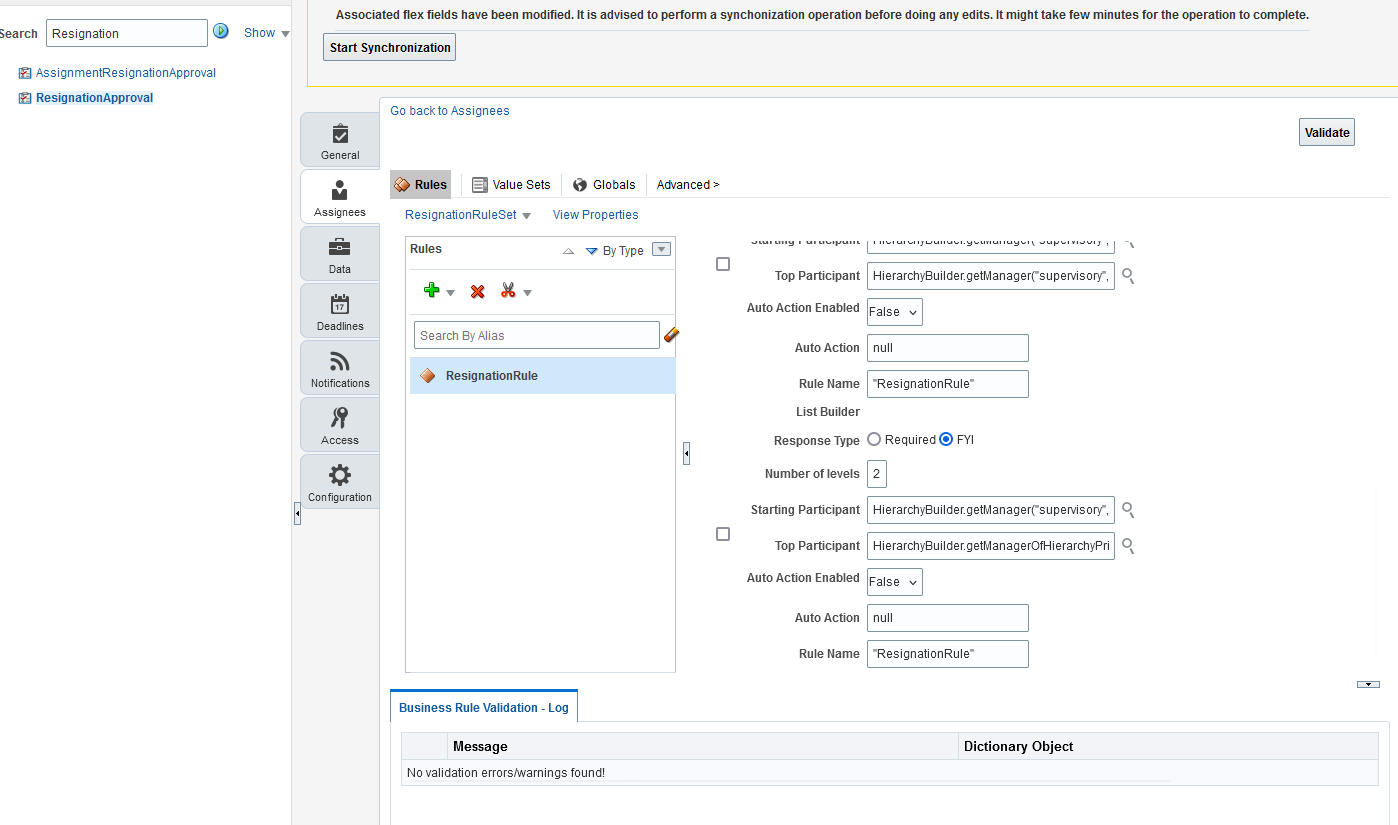The width and height of the screenshot is (1398, 825).
Task: Open Business Rule Validation - Log tab
Action: coord(484,707)
